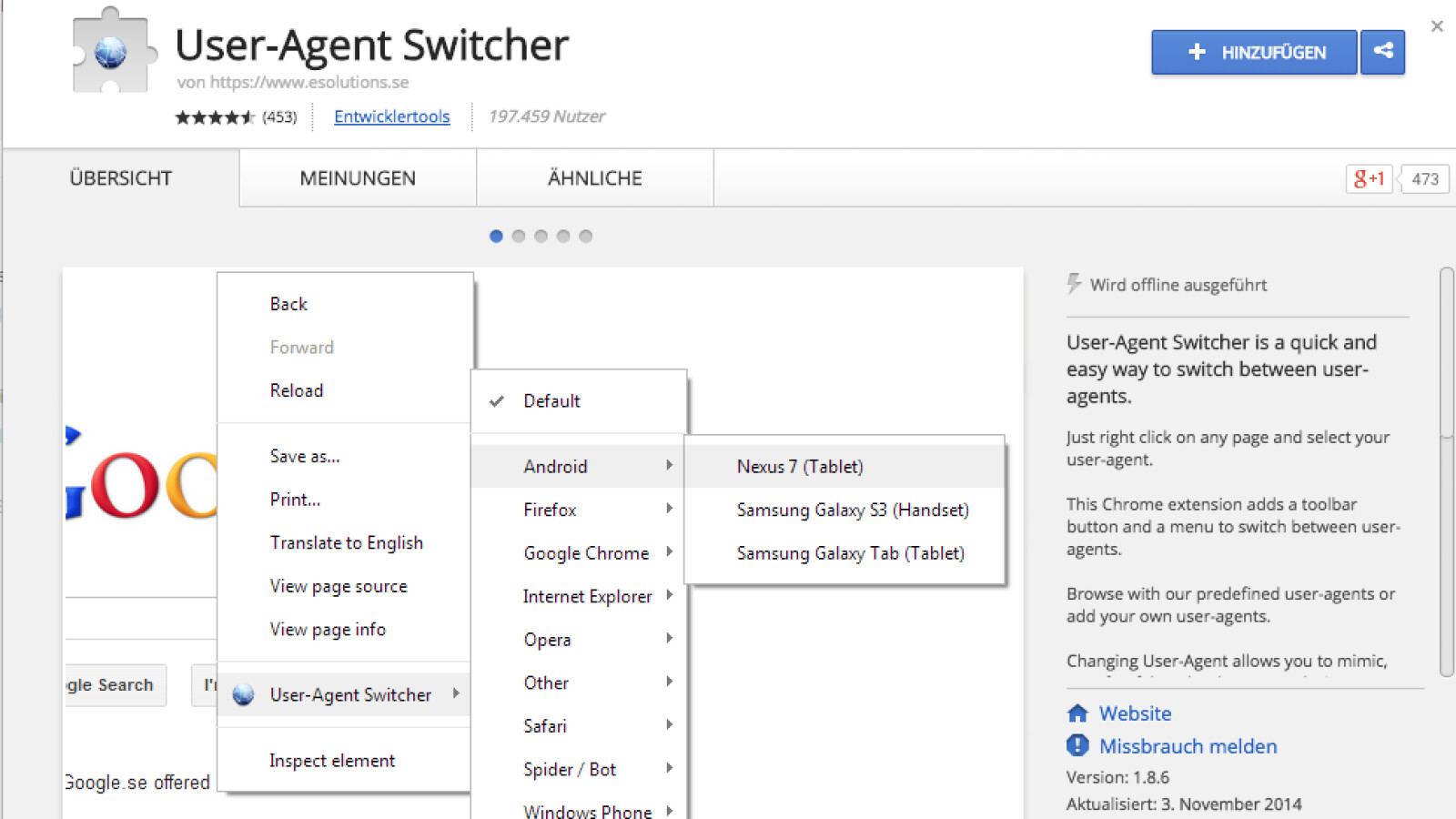Click the checked Default user-agent option
This screenshot has width=1456, height=819.
pyautogui.click(x=579, y=401)
